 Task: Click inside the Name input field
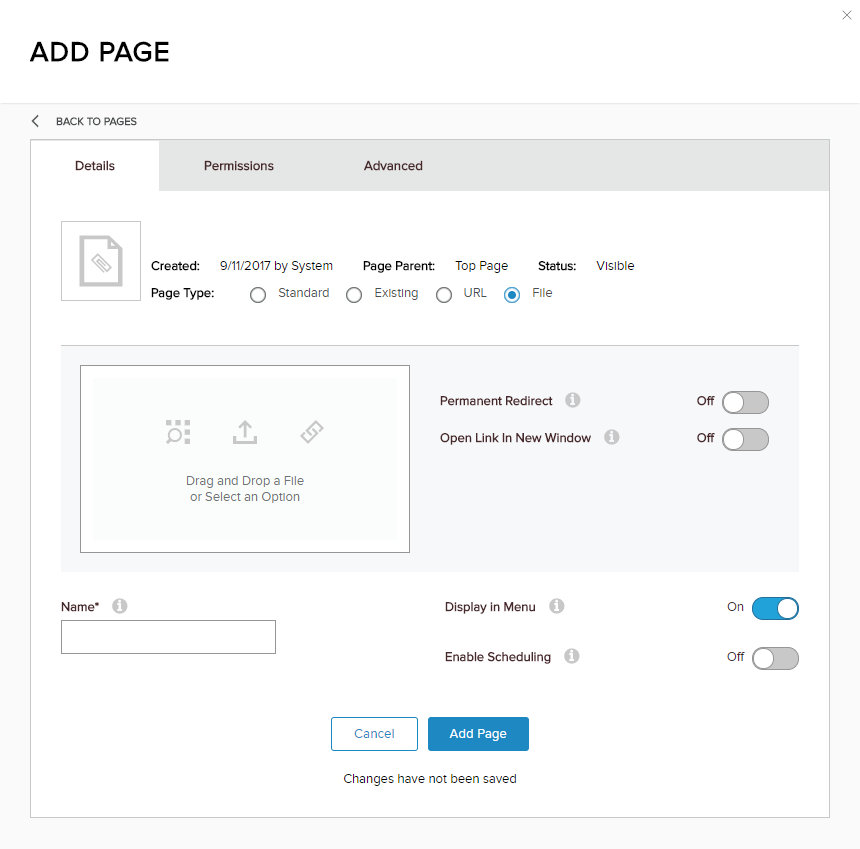(168, 637)
